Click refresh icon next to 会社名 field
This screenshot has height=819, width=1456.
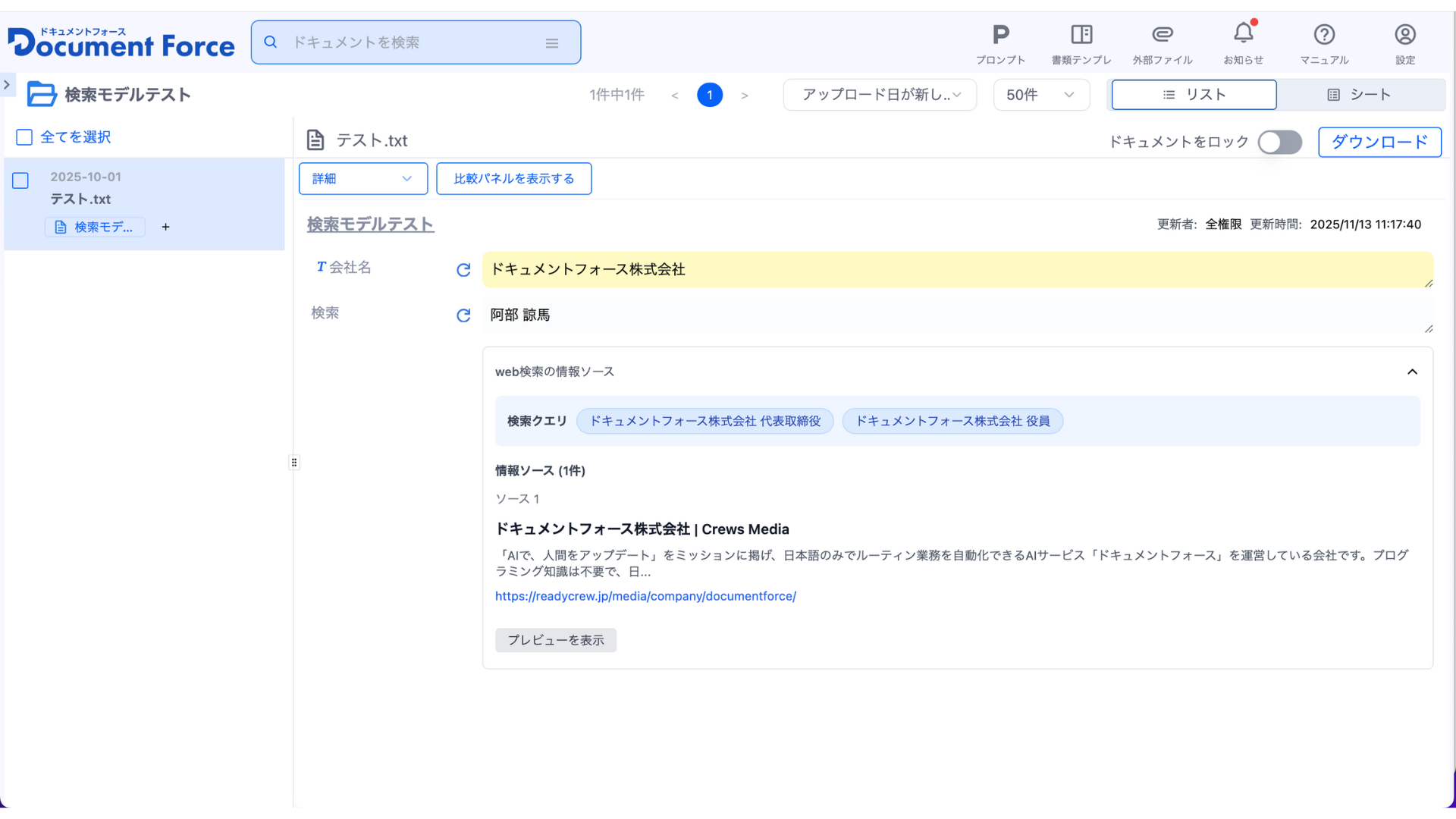[463, 270]
